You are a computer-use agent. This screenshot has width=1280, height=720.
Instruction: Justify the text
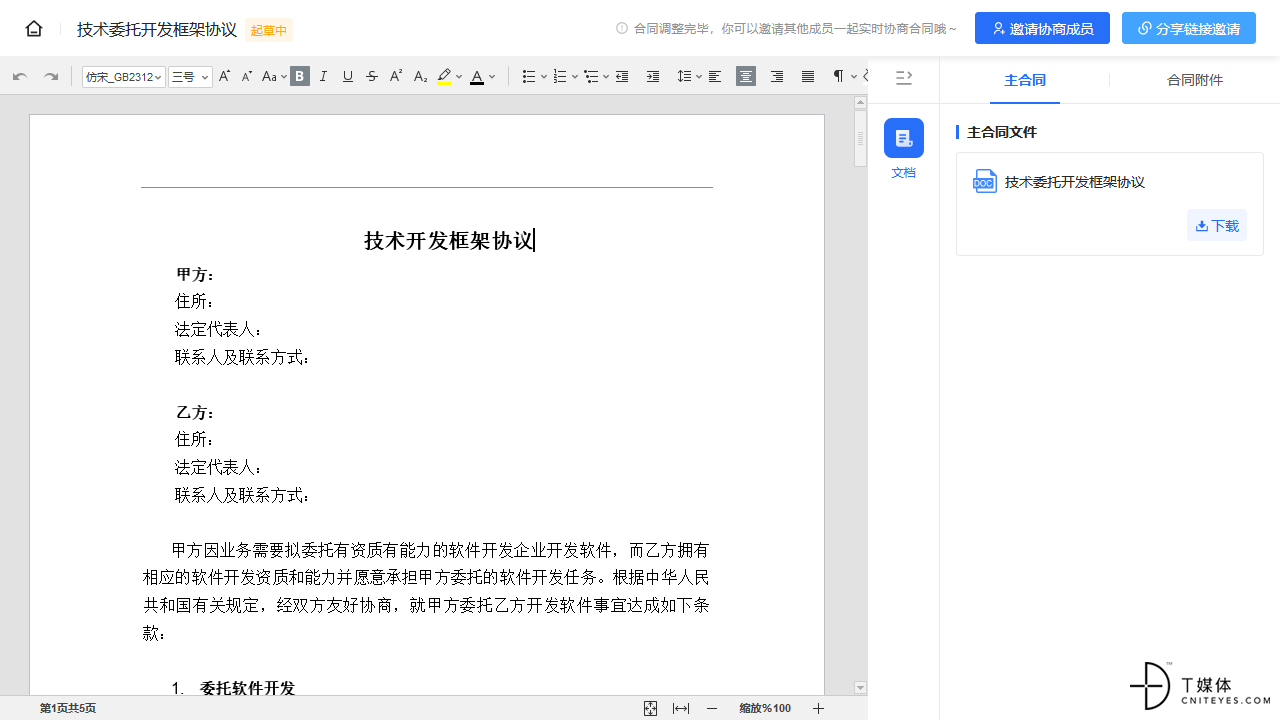pyautogui.click(x=808, y=76)
